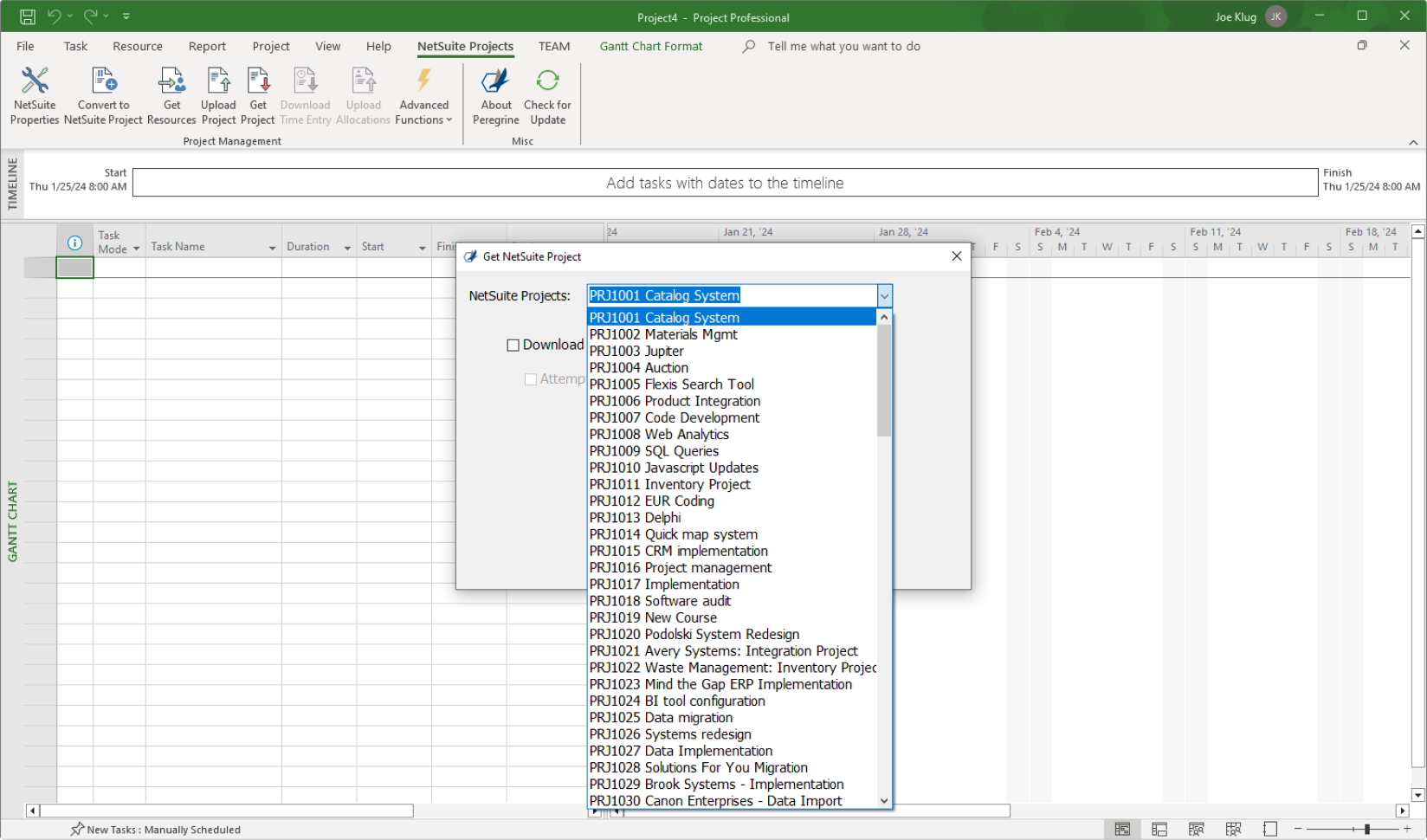Switch to Resource Sheet view in status bar

pos(1233,830)
